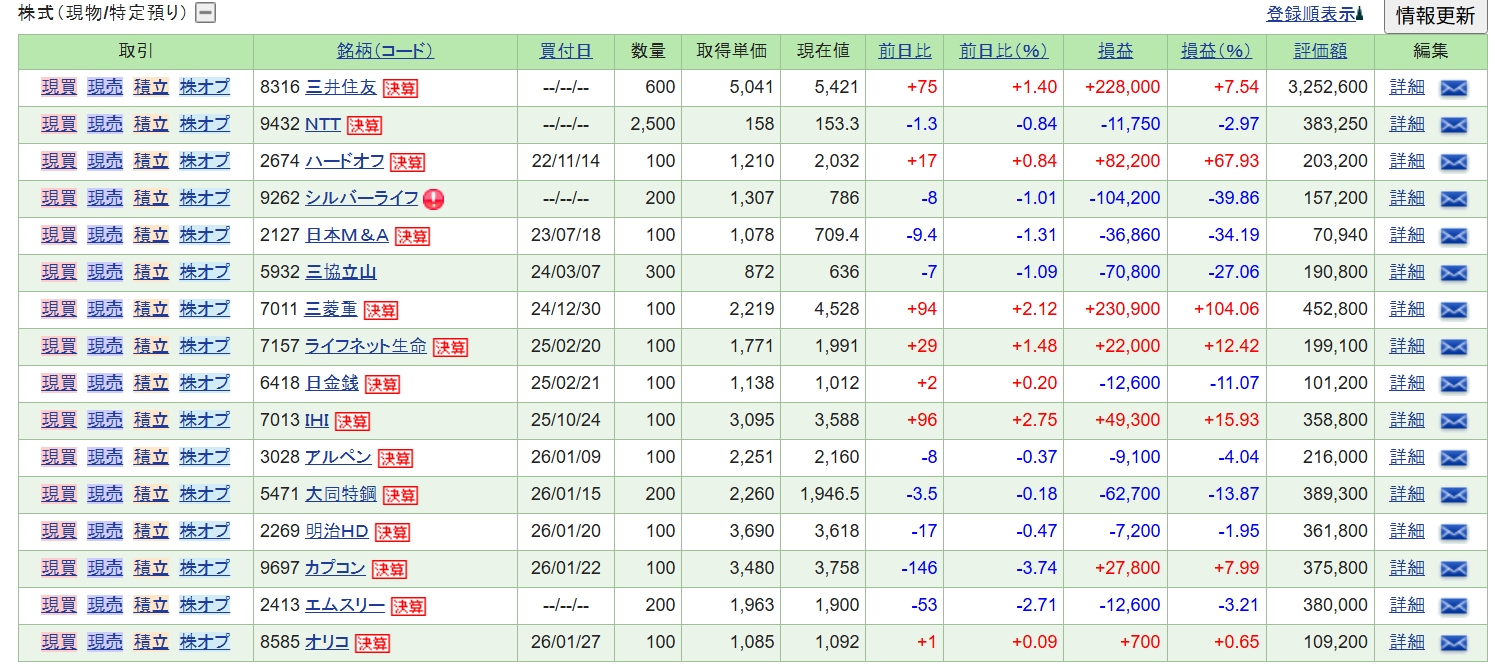Click the mail icon in the オリコ row
Screen dimensions: 1508x672
(1452, 642)
